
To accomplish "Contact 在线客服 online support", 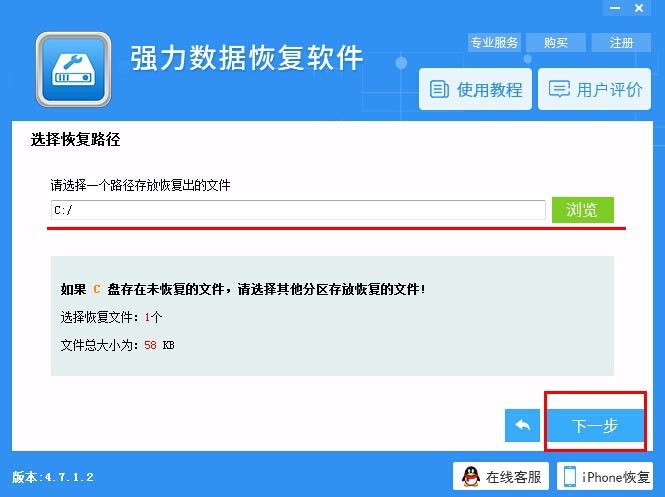I will 500,476.
